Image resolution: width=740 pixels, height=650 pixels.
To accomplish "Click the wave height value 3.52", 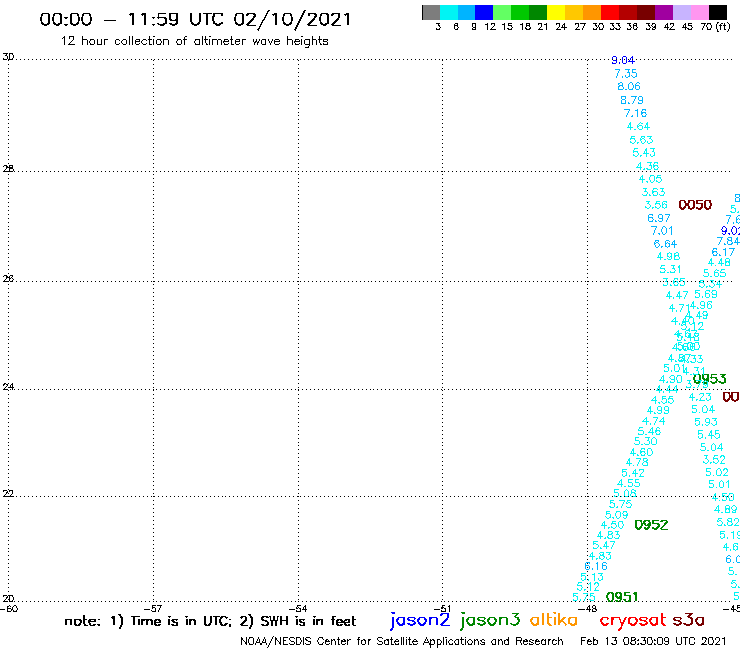I will pyautogui.click(x=714, y=460).
